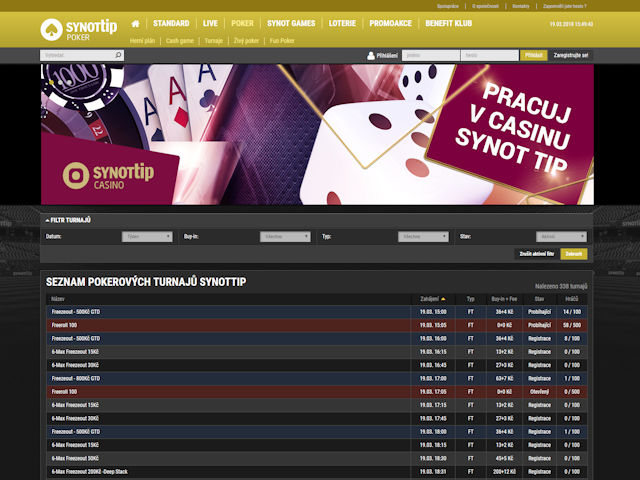640x480 pixels.
Task: Open the Typ filter dropdown
Action: (x=423, y=237)
